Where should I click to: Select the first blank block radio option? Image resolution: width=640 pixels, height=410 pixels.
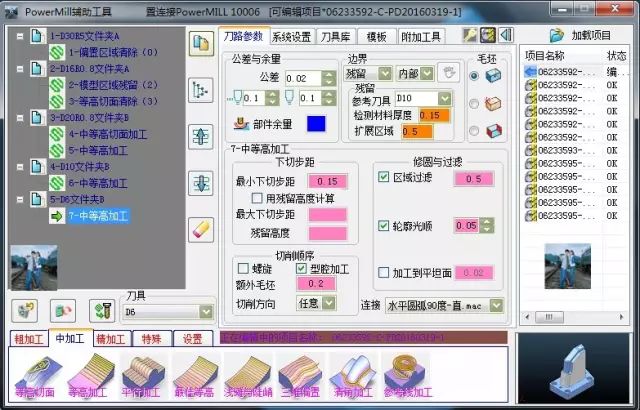click(474, 76)
